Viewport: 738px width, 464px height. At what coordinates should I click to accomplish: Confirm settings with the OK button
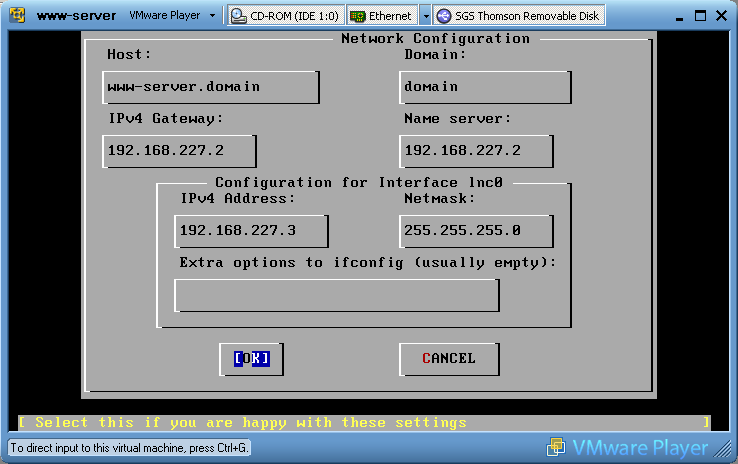[x=252, y=359]
